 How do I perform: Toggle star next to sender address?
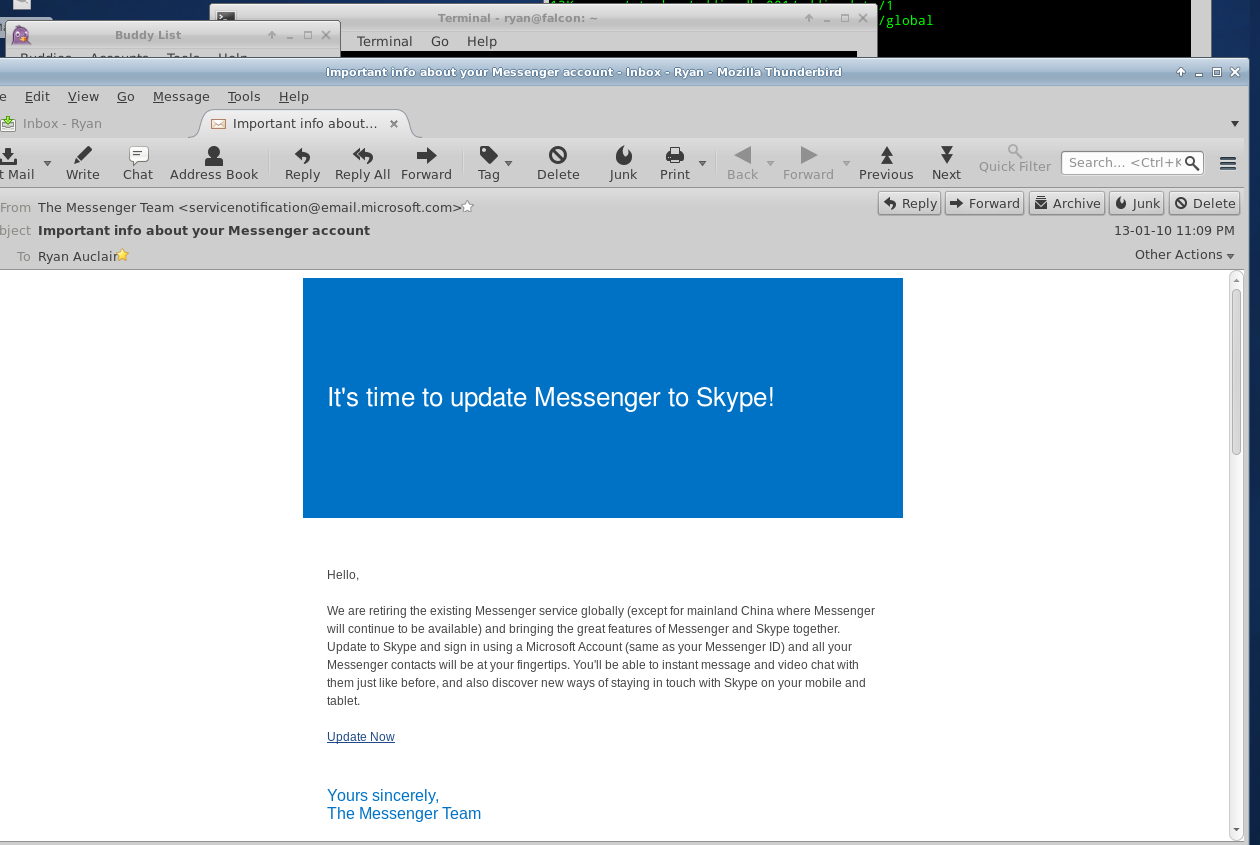click(468, 207)
